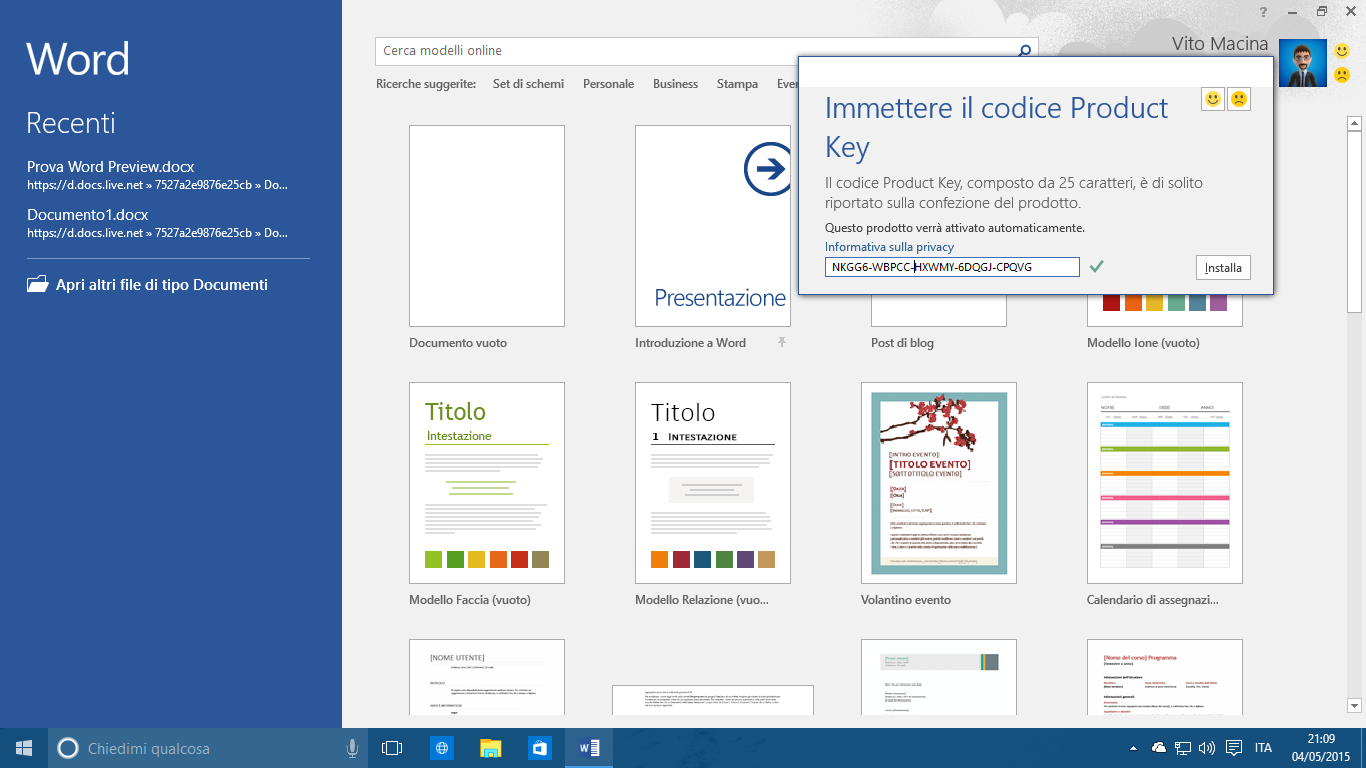Open the Vito Macina account avatar
This screenshot has height=768, width=1366.
click(1303, 64)
